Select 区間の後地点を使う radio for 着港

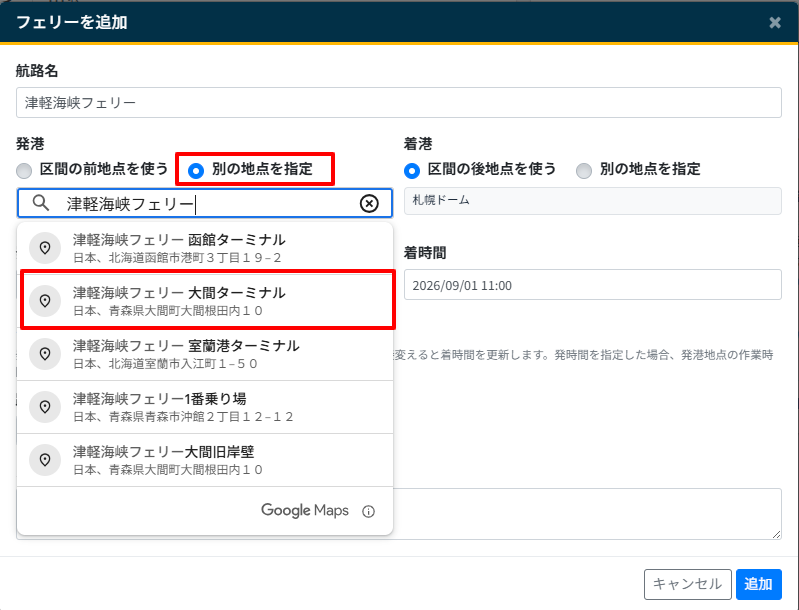point(412,170)
